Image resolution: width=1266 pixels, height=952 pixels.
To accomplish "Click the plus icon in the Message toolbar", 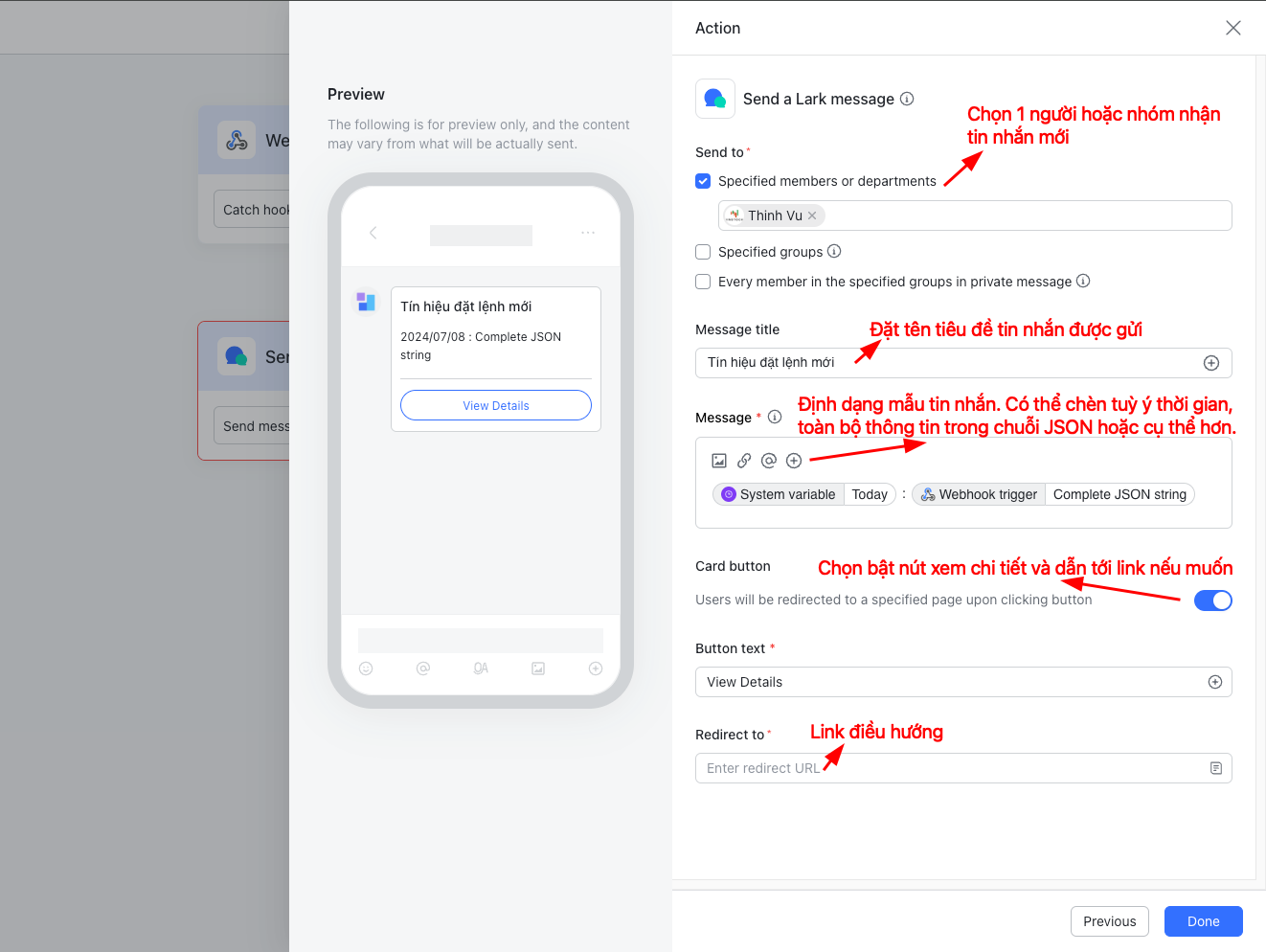I will (x=794, y=461).
